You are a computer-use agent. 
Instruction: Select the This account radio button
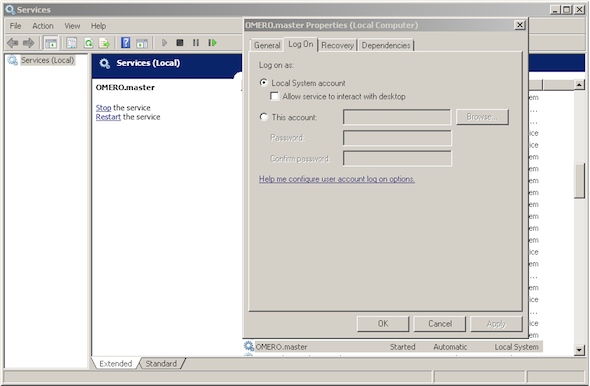(264, 117)
